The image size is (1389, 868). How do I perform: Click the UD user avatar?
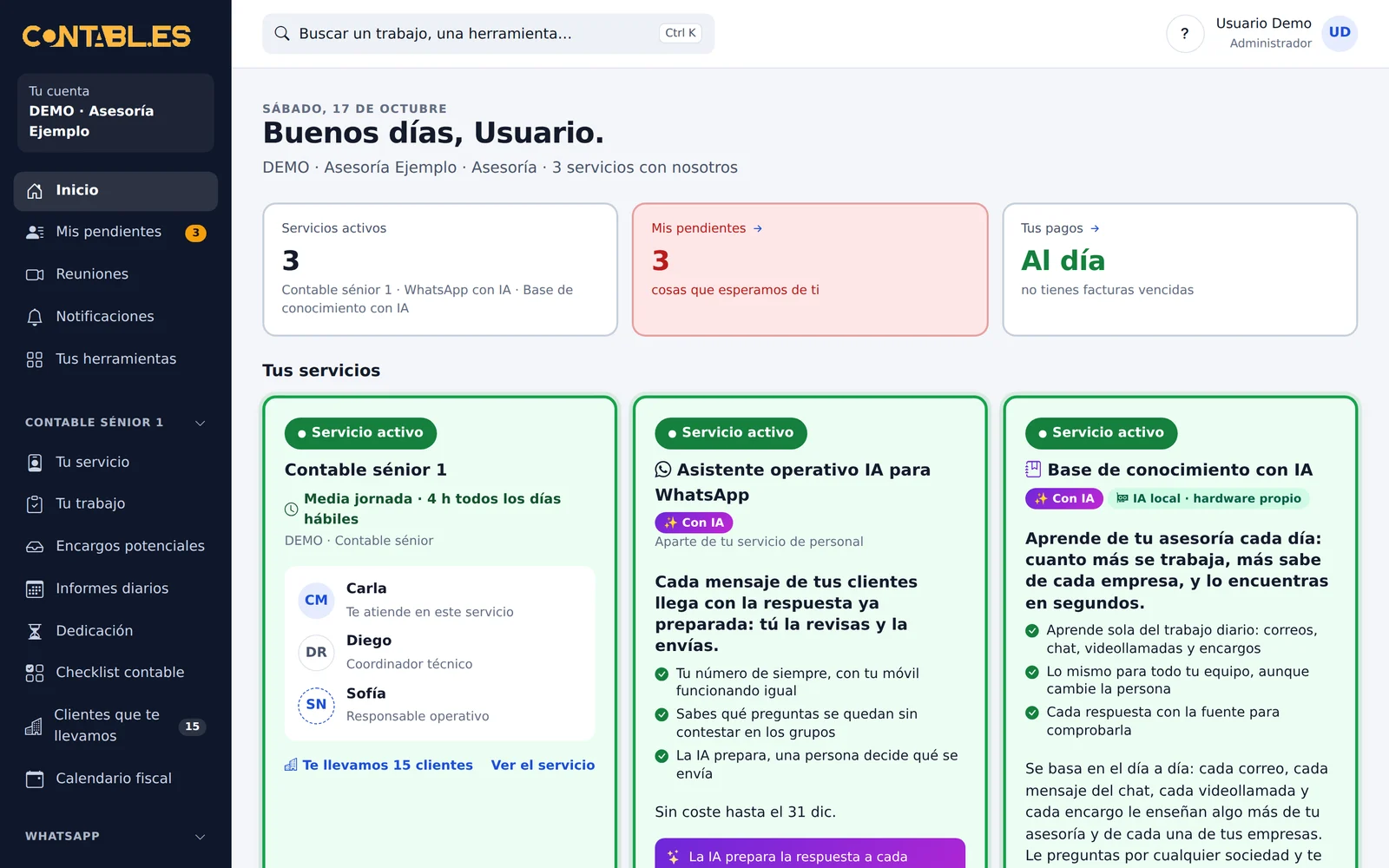coord(1340,33)
